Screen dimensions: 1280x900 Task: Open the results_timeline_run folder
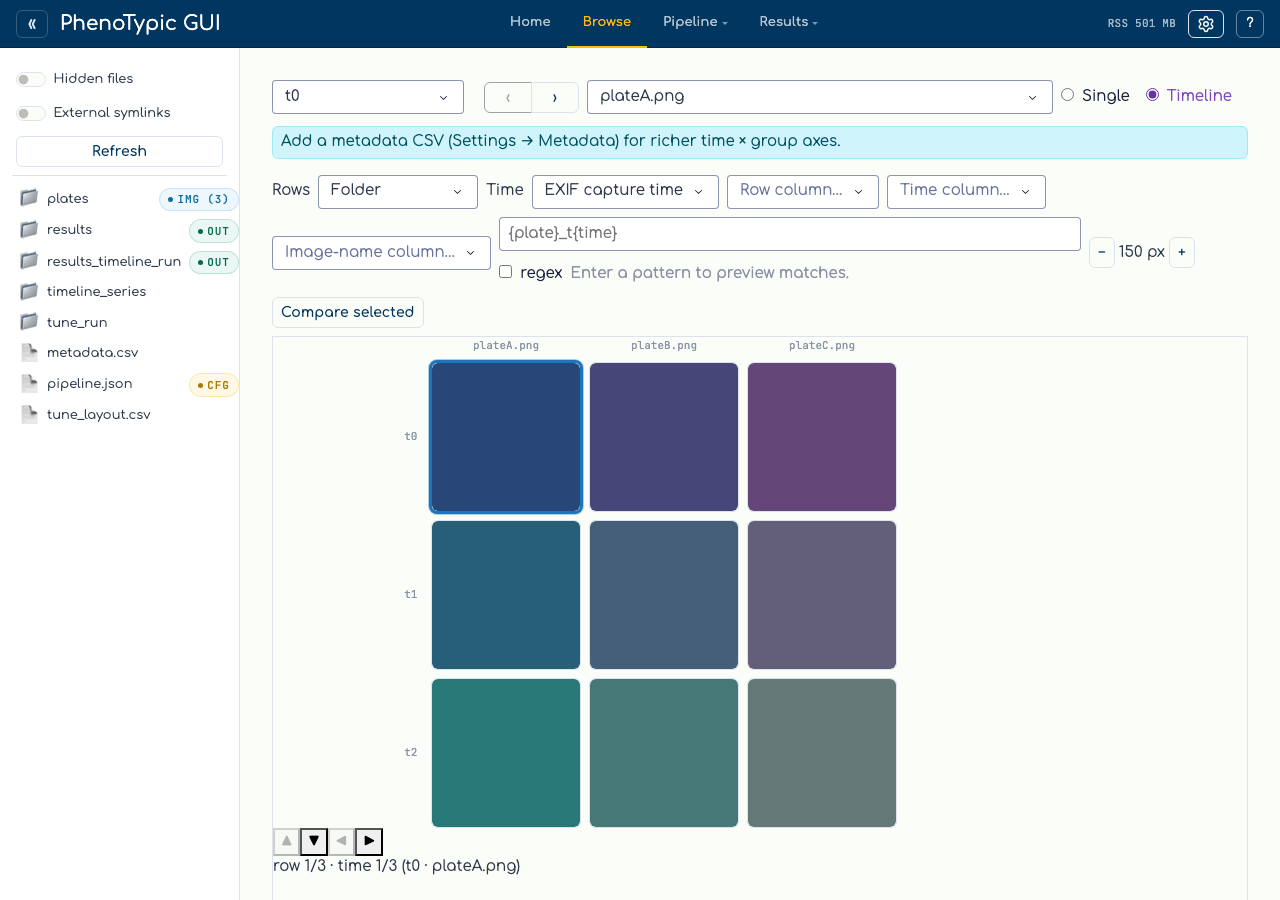(114, 261)
